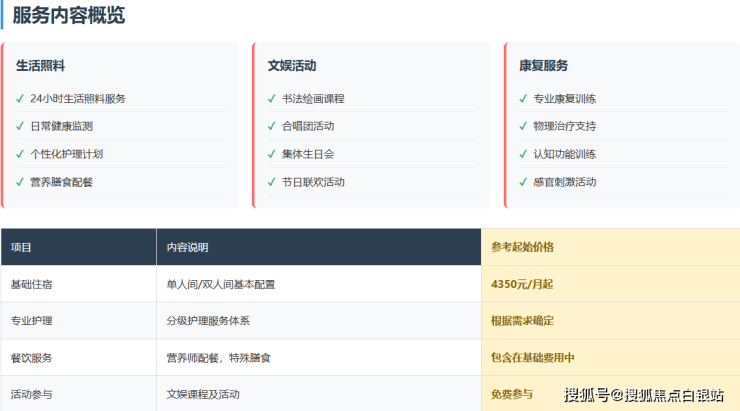Click the 内容说明 column header
Image resolution: width=740 pixels, height=411 pixels.
[187, 247]
